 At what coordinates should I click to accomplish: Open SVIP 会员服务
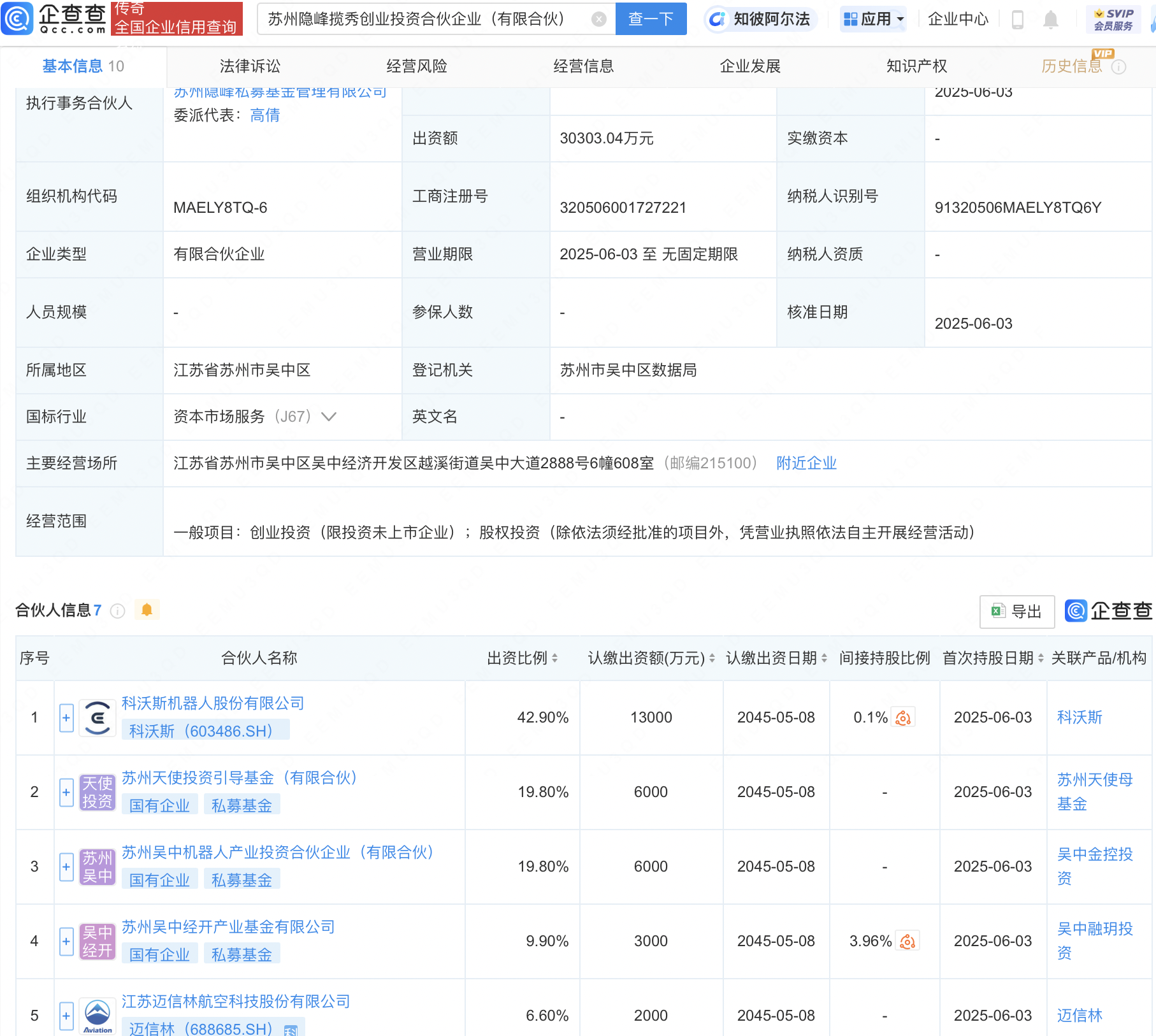(x=1113, y=20)
